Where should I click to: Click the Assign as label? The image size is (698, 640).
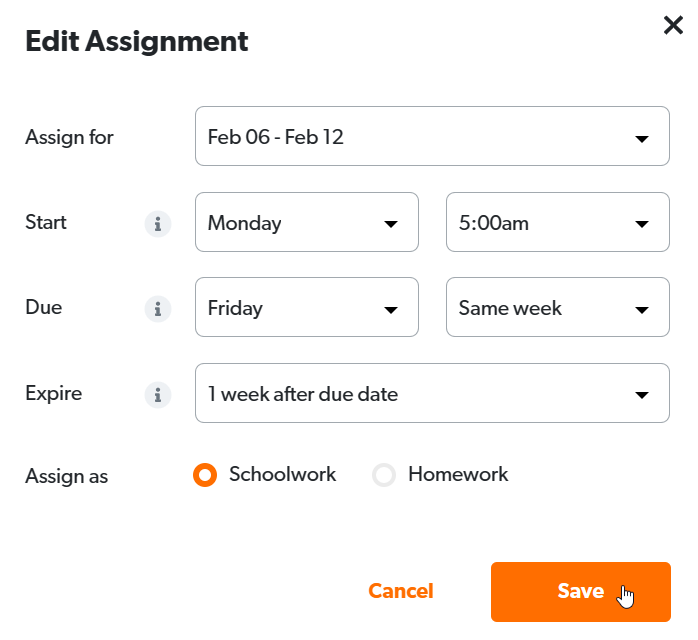click(66, 476)
